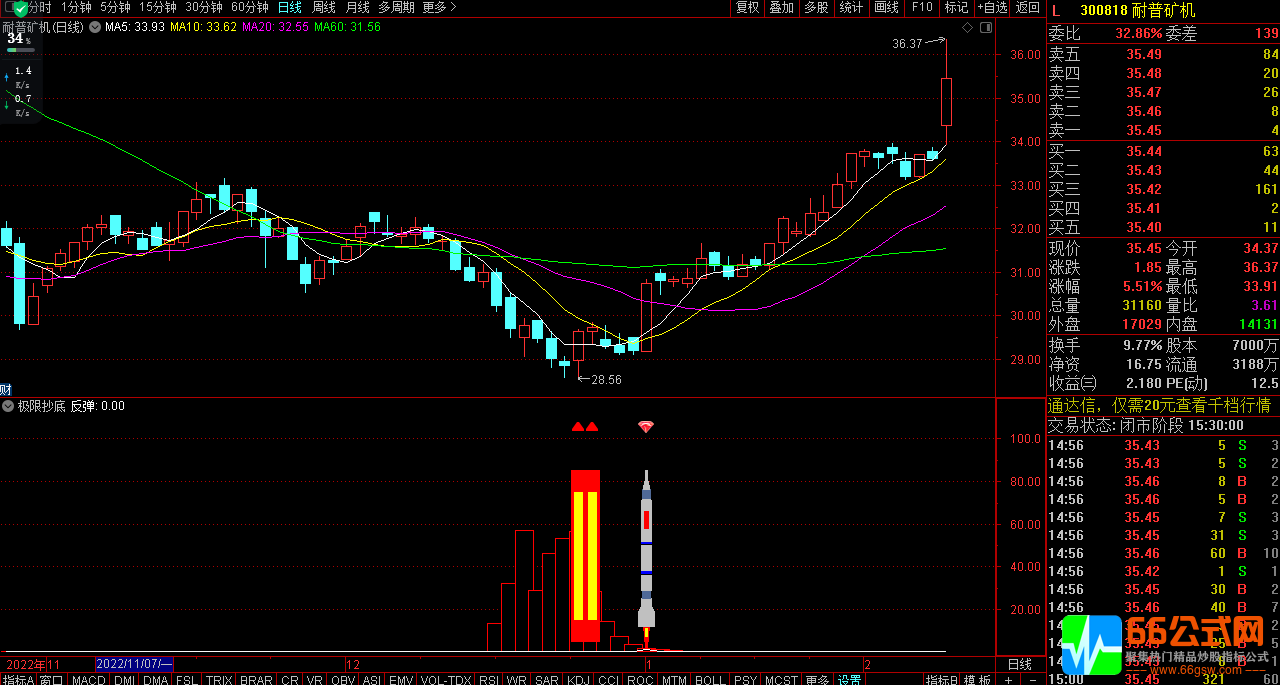
Task: Click the red-yellow striped signal bar
Action: coord(585,555)
